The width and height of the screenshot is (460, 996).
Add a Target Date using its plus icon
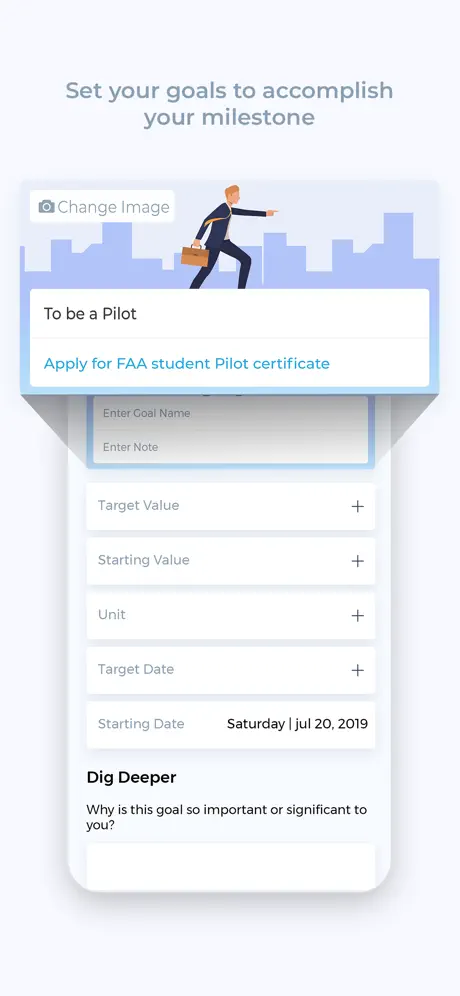[x=358, y=670]
